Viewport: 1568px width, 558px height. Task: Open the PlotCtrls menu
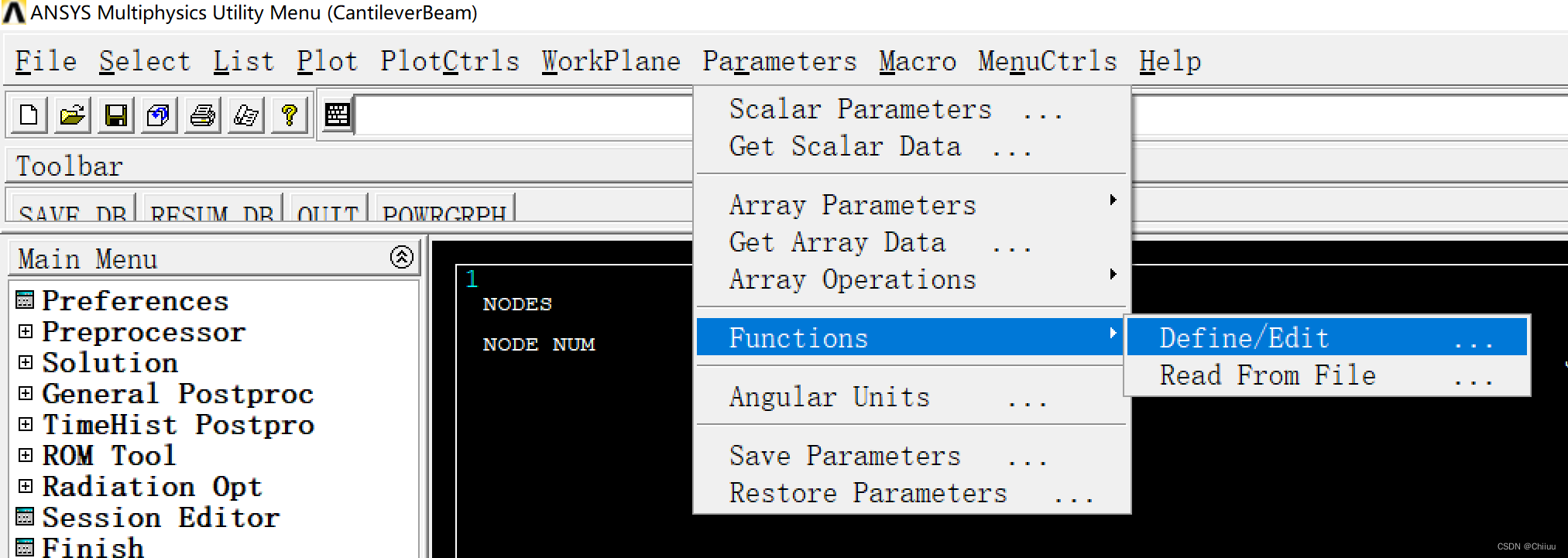(x=450, y=61)
